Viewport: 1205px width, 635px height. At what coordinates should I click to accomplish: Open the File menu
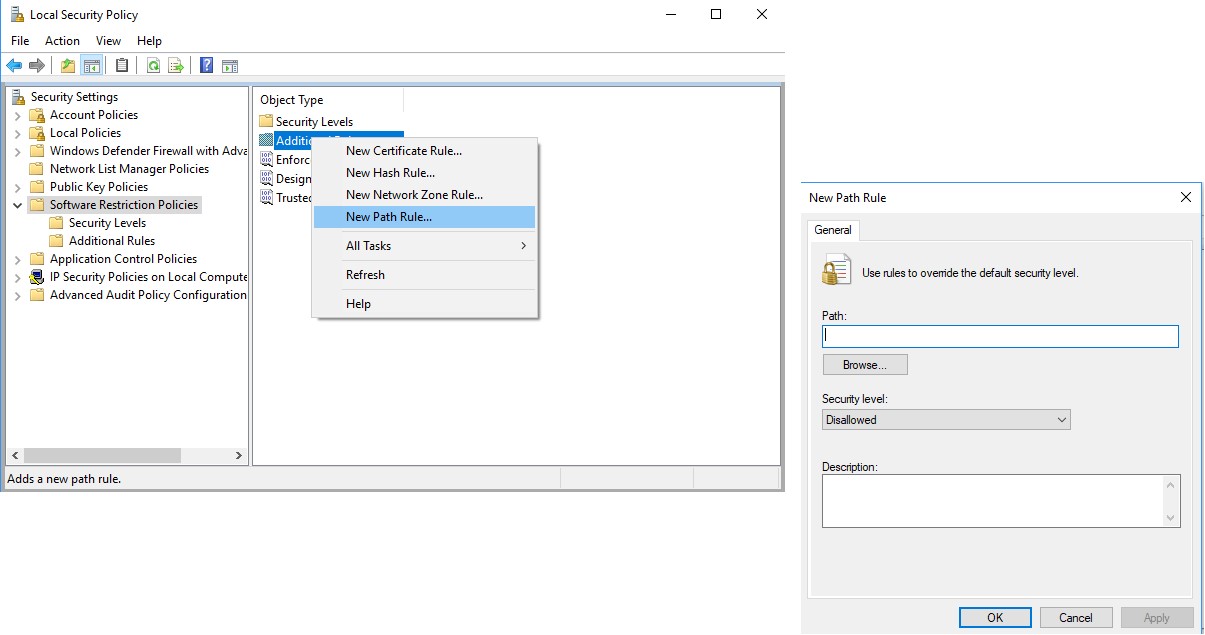20,41
